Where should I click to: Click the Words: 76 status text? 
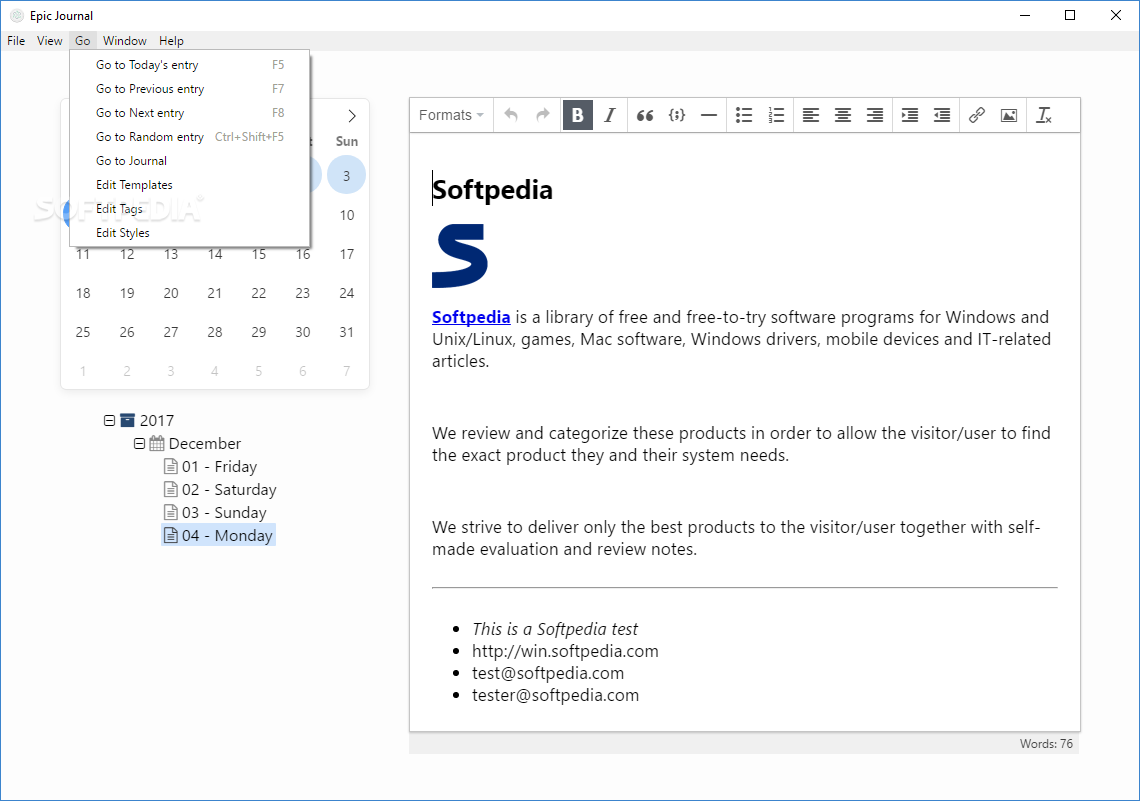(1045, 744)
